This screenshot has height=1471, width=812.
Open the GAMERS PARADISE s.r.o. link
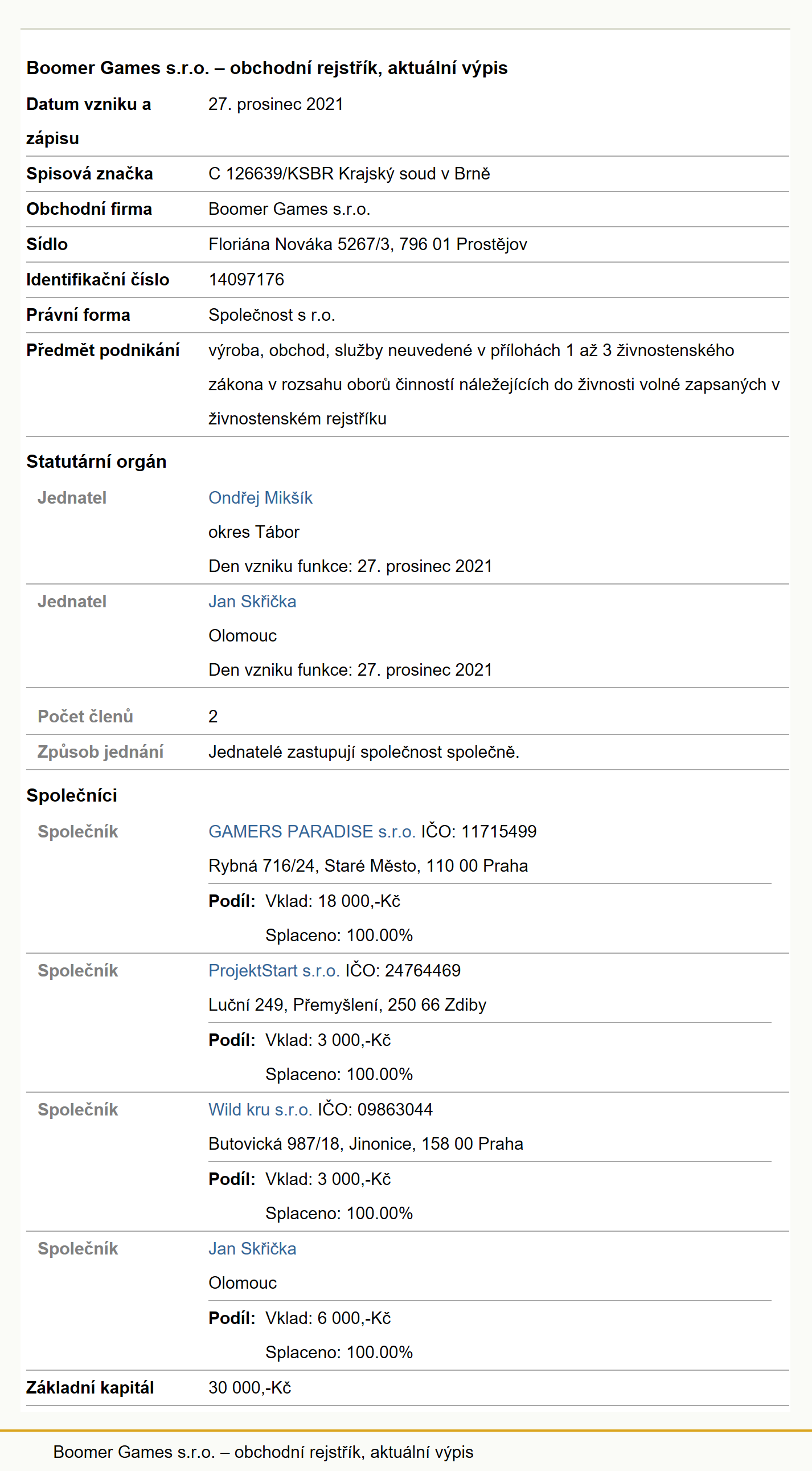(311, 831)
